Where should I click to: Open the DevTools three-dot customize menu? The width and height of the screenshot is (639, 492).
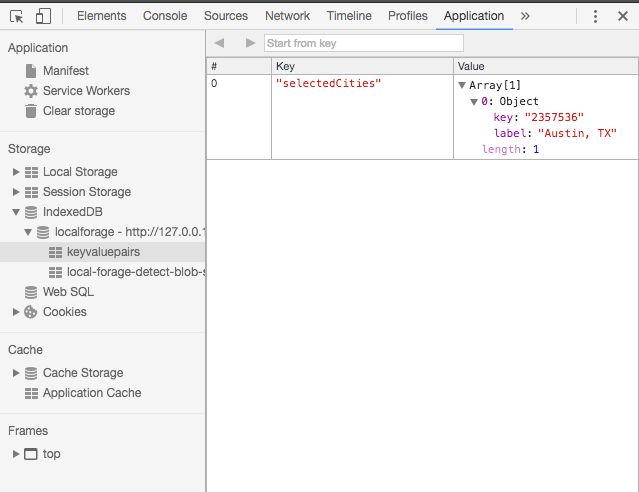[x=595, y=16]
